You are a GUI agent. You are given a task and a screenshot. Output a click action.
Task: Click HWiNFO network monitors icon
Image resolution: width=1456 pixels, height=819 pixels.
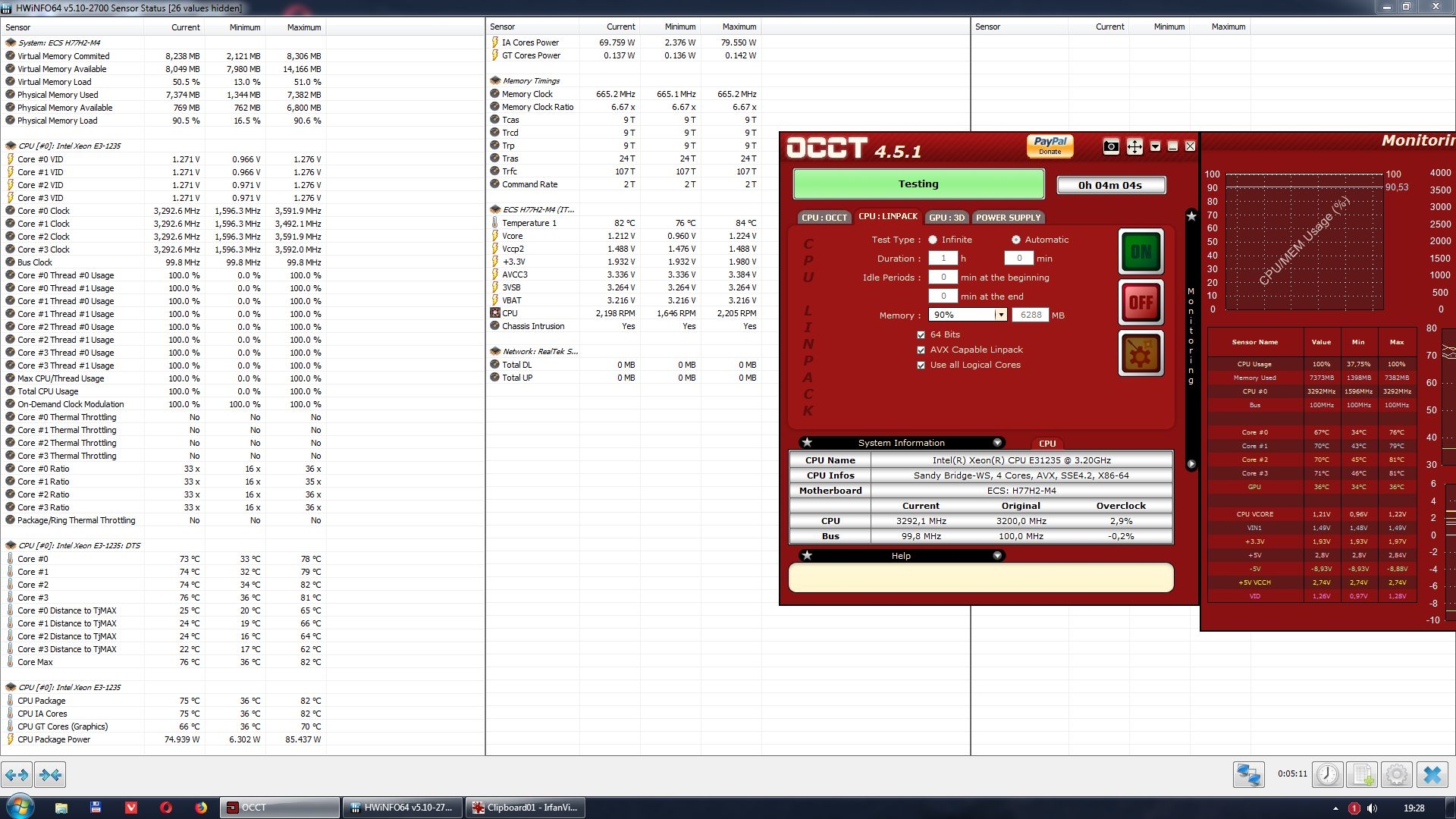[1248, 774]
